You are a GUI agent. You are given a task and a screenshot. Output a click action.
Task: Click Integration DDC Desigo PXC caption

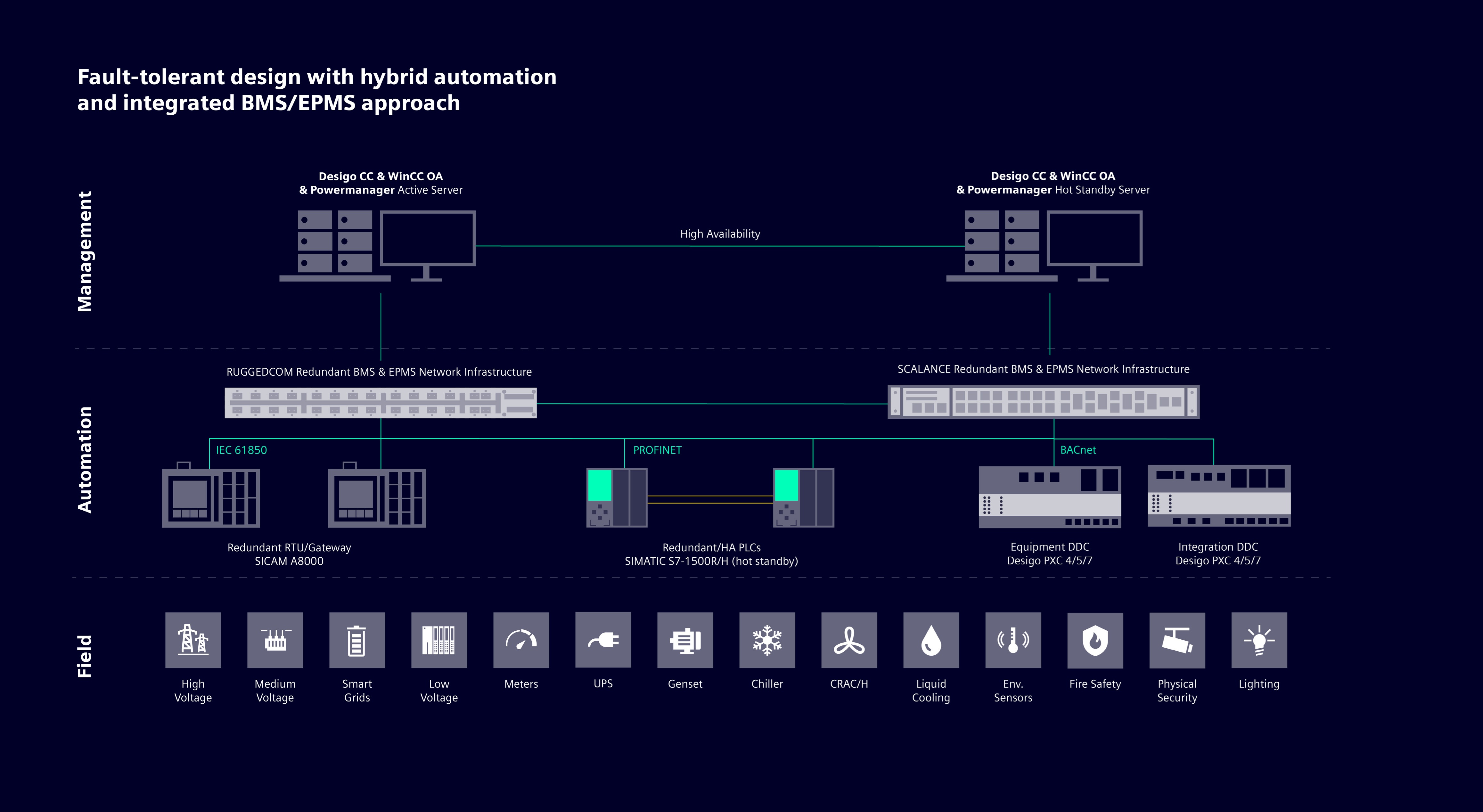coord(1218,554)
